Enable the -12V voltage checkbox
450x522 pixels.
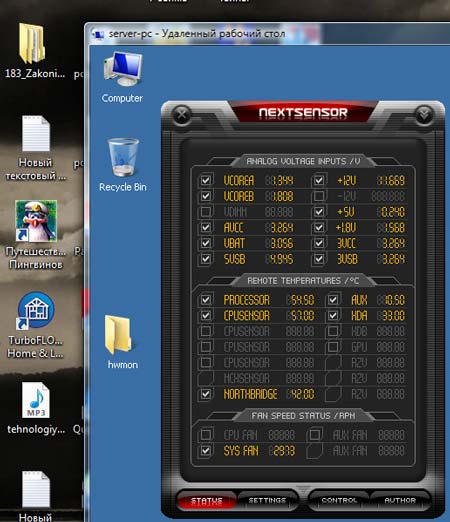point(319,196)
